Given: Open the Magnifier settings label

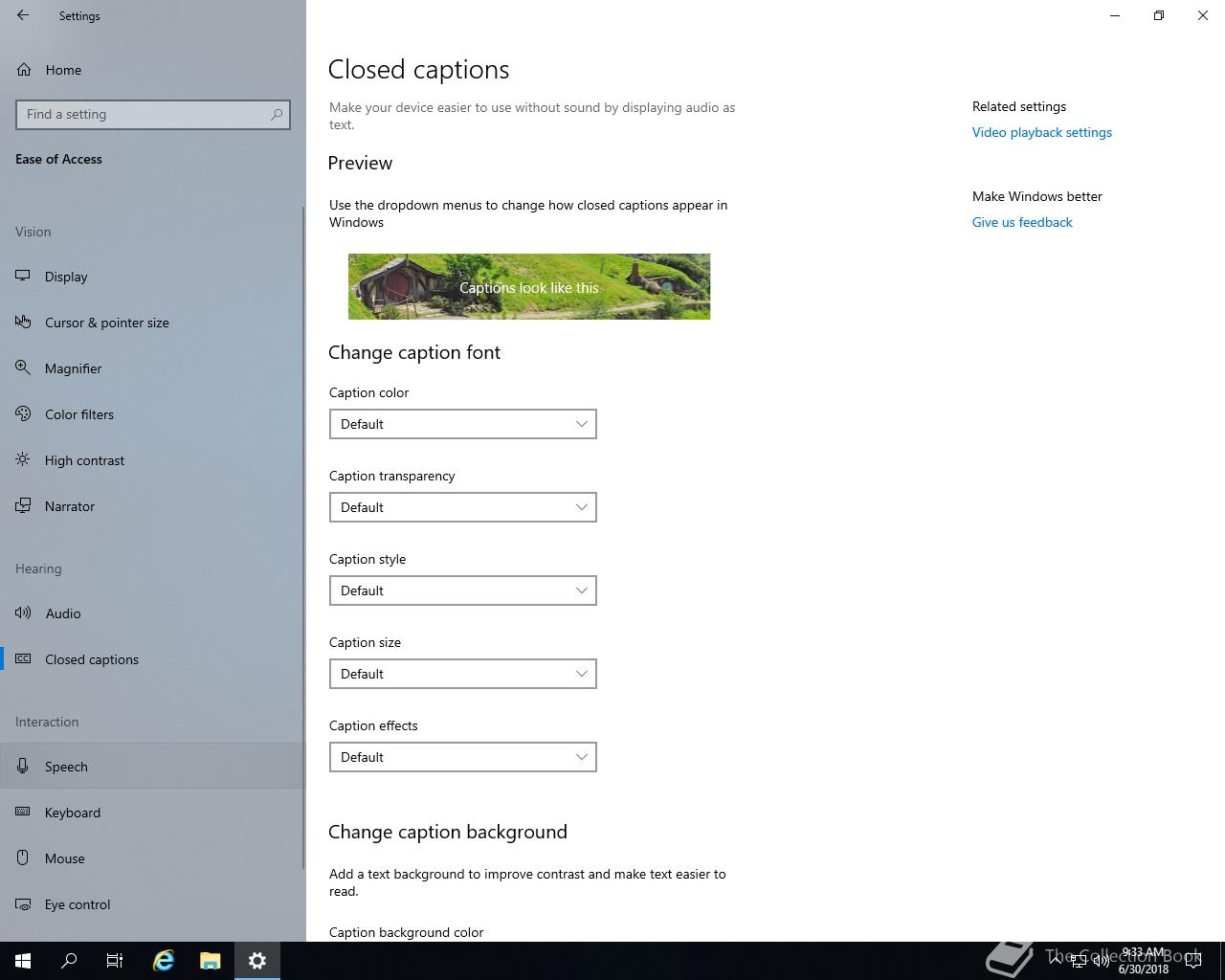Looking at the screenshot, I should pos(73,368).
